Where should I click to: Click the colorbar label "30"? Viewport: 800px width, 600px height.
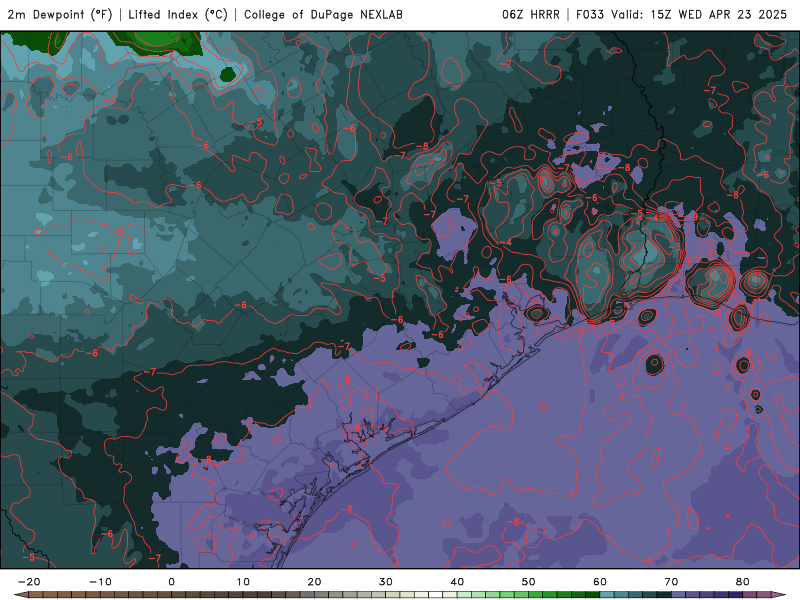click(386, 582)
